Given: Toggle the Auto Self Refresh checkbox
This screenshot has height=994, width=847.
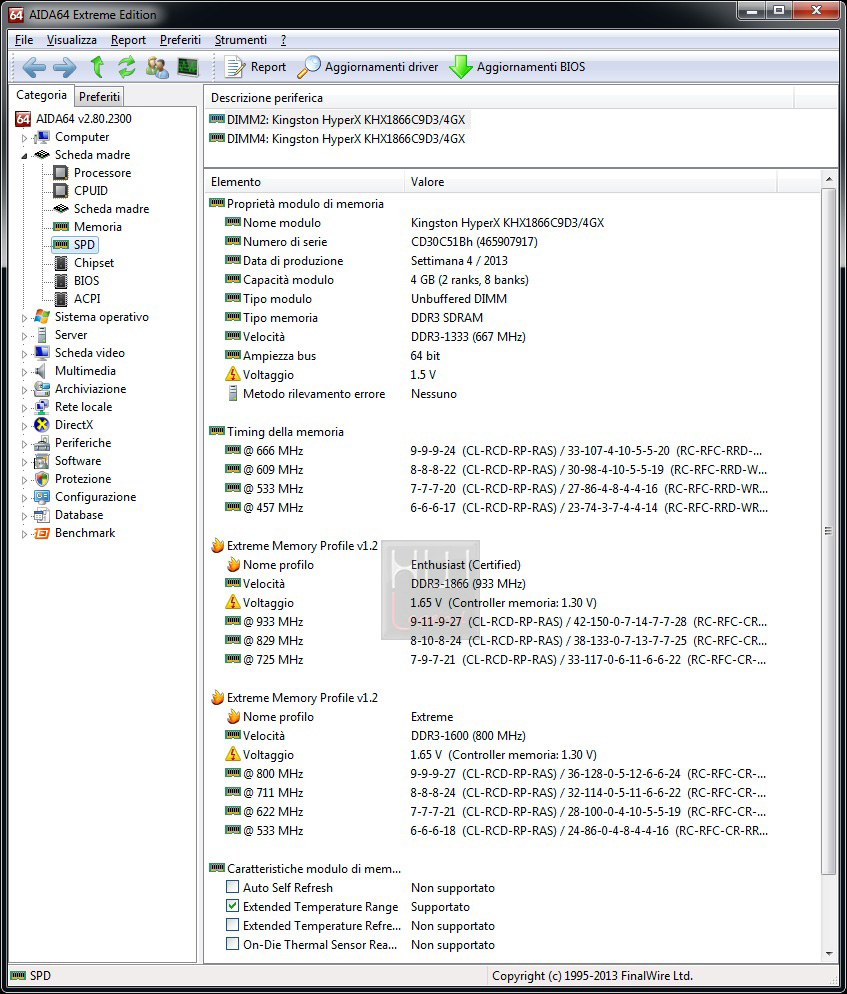Looking at the screenshot, I should pos(233,887).
